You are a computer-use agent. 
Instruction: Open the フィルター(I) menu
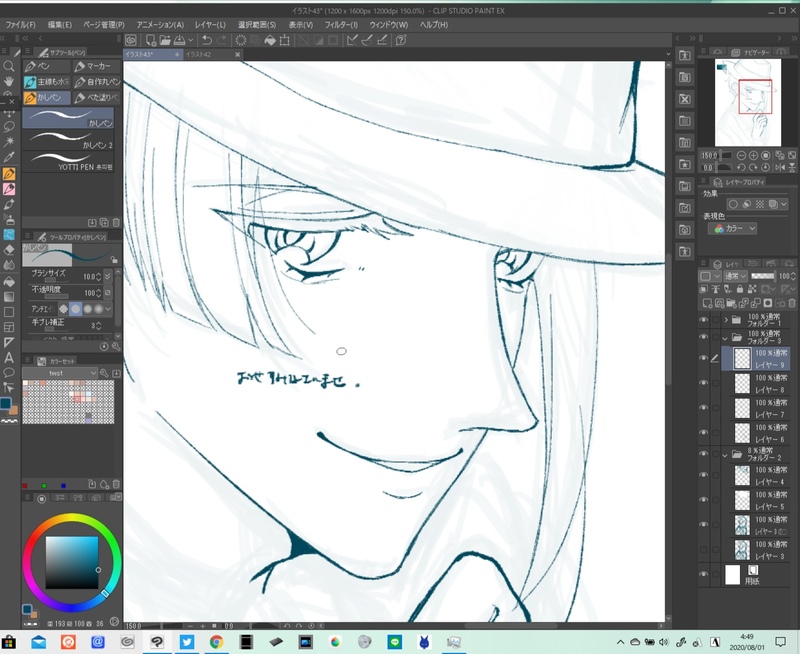[341, 24]
